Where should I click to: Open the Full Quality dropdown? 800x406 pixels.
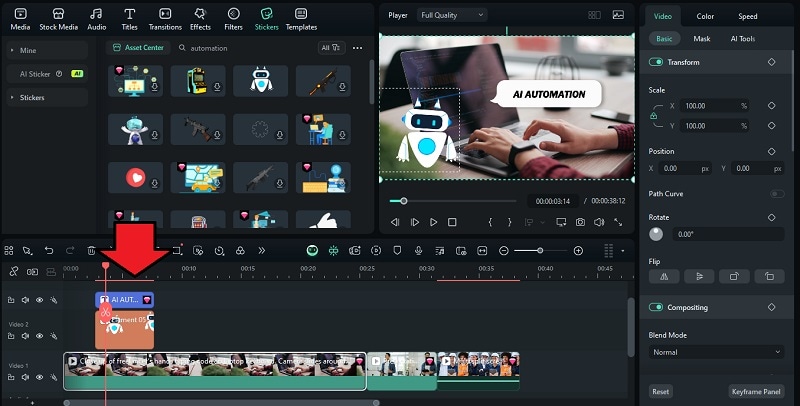pos(452,15)
